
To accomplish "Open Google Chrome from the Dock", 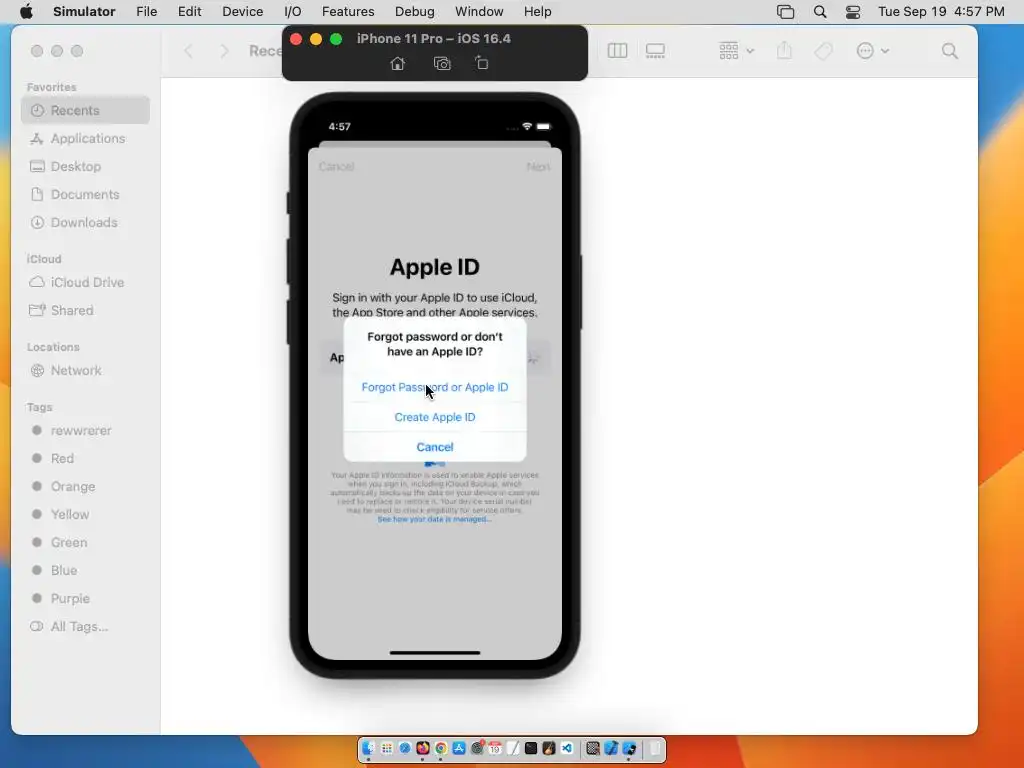I will (x=441, y=748).
